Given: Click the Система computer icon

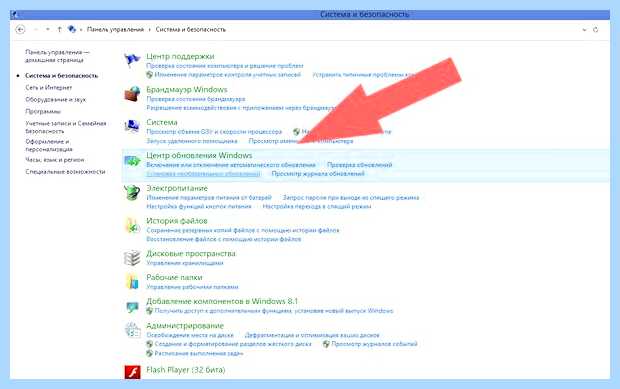Looking at the screenshot, I should pyautogui.click(x=132, y=127).
